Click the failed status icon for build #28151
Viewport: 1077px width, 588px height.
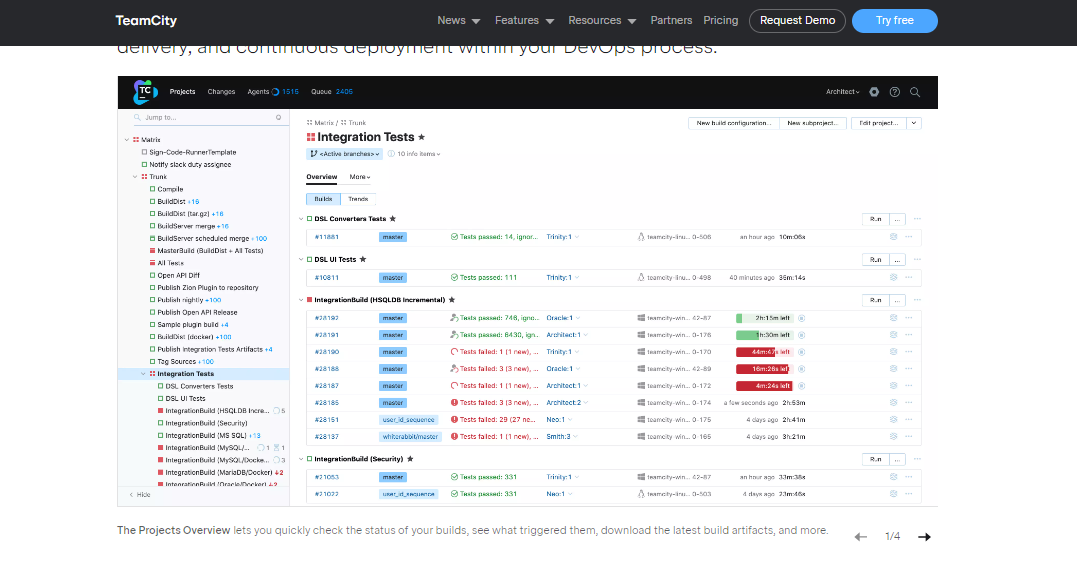point(454,420)
